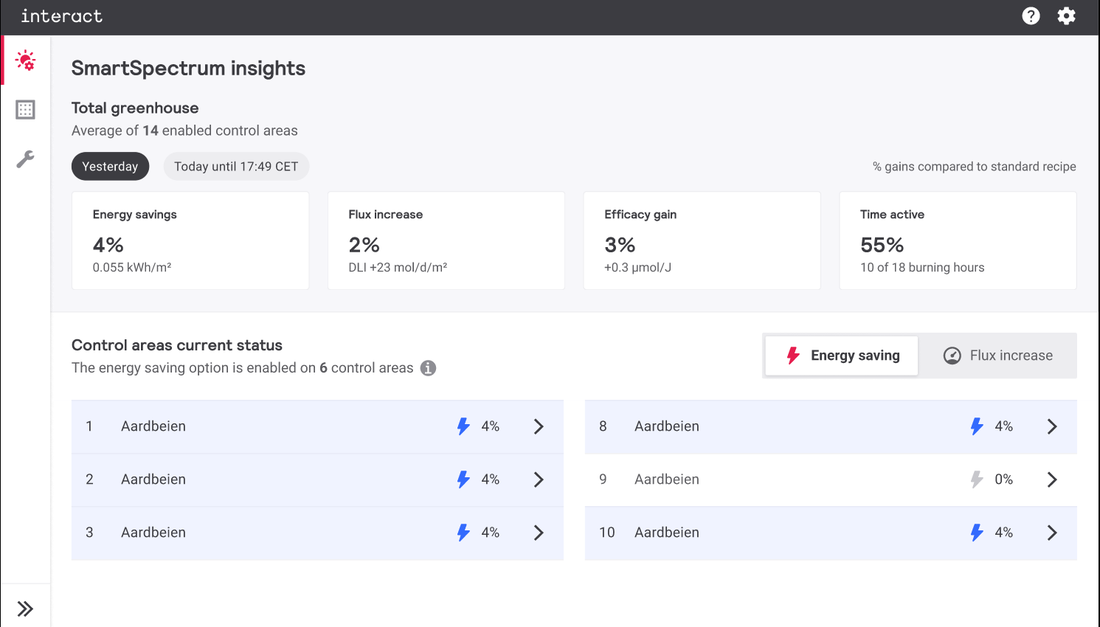Select Today until 17:49 CET filter
The height and width of the screenshot is (627, 1100).
(x=236, y=166)
